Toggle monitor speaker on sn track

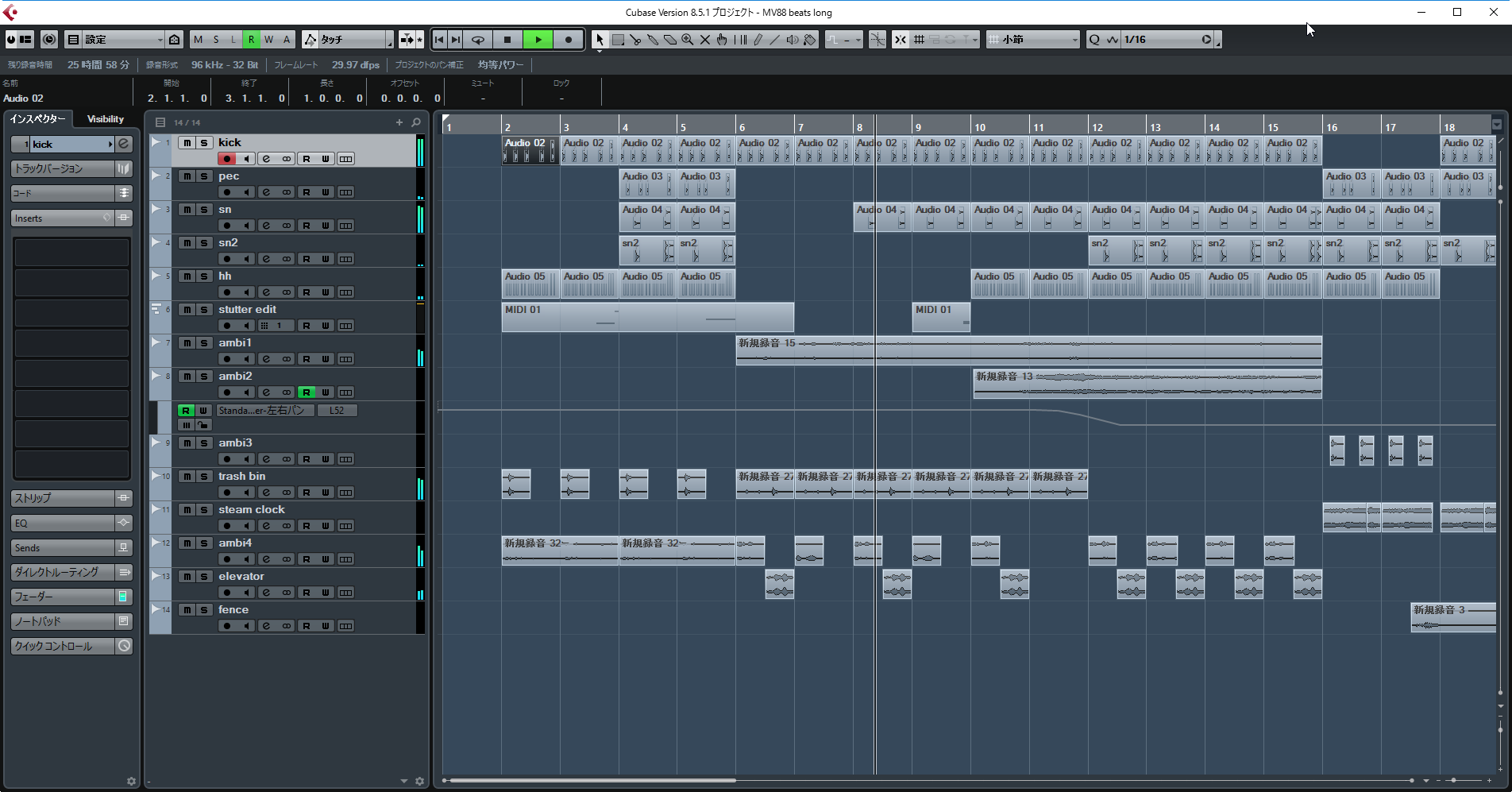click(246, 226)
